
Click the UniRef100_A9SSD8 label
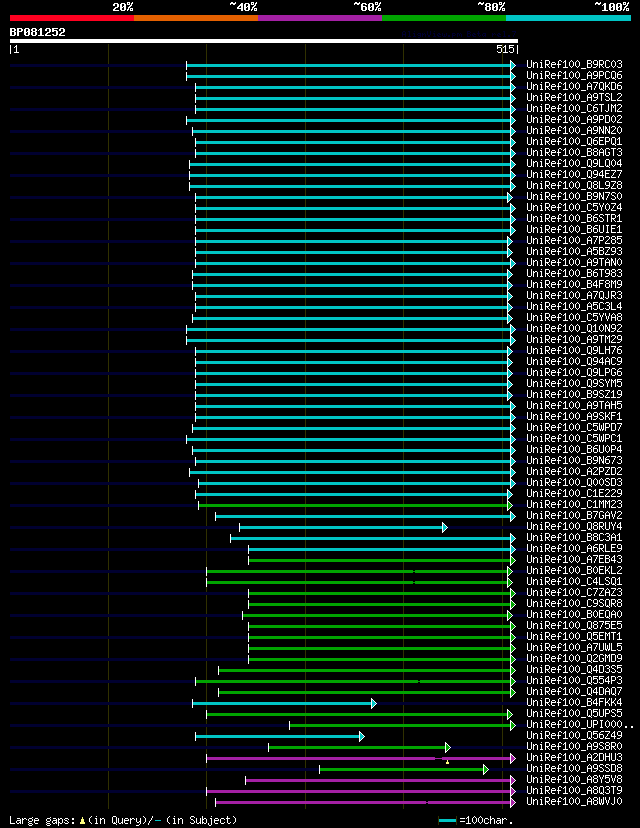point(574,768)
